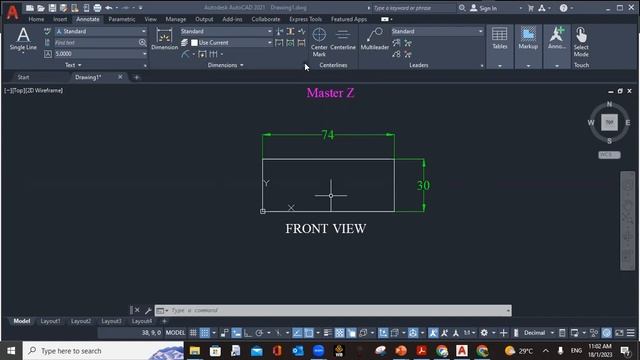Click the Plot printer icon

tap(97, 8)
